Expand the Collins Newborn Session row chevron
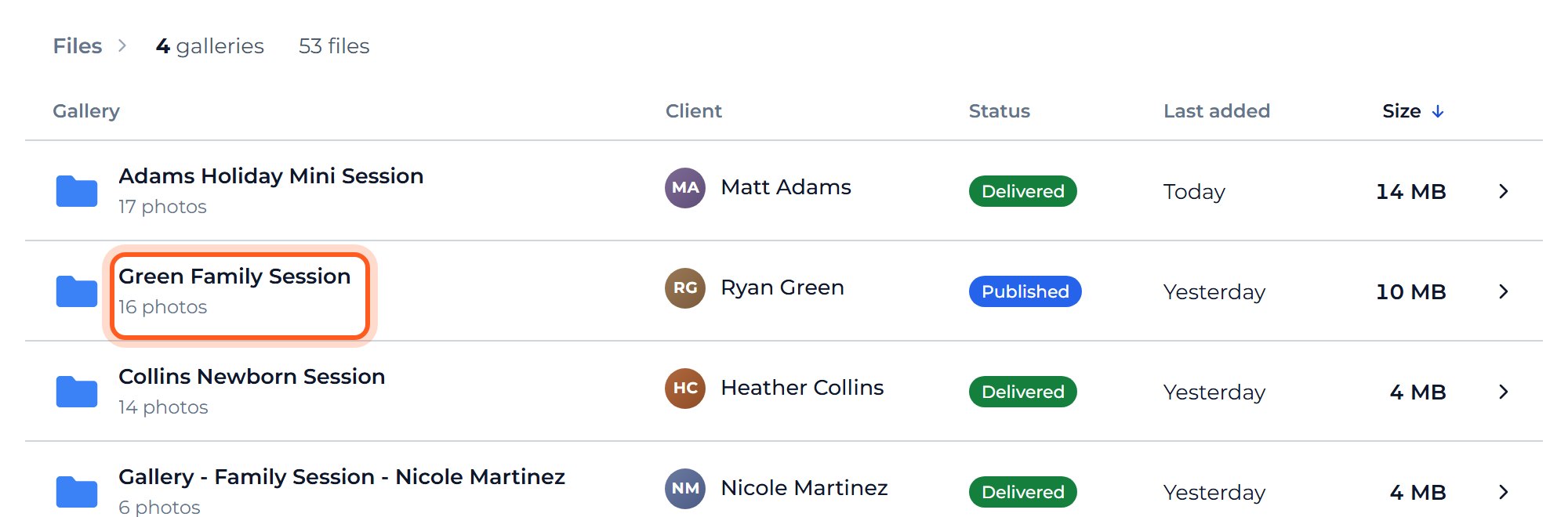 pos(1503,392)
